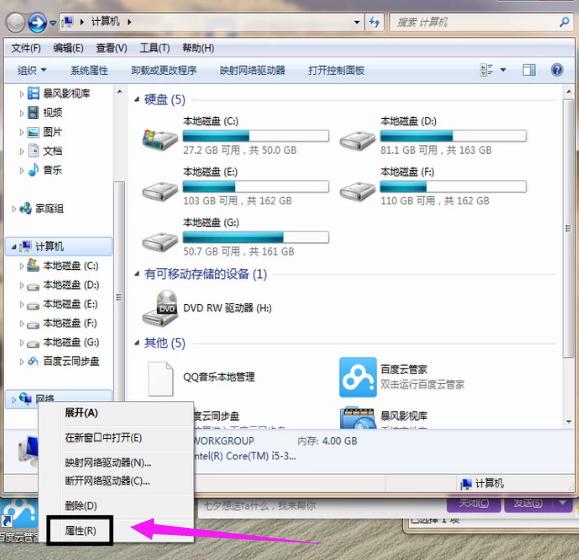Expand the 家庭组 tree node
Viewport: 579px width, 560px height.
14,209
